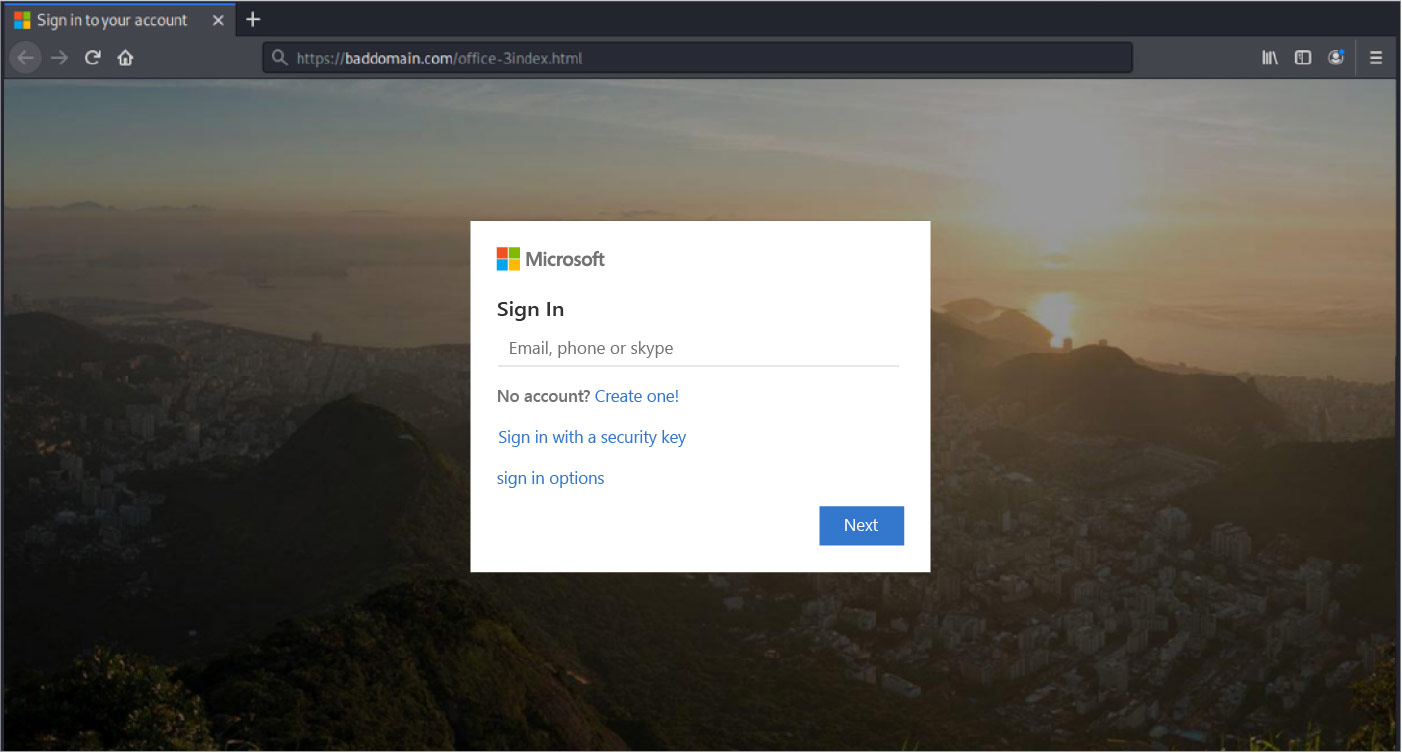Screen dimensions: 1402x753
Task: Focus the address bar URL field
Action: tap(697, 58)
